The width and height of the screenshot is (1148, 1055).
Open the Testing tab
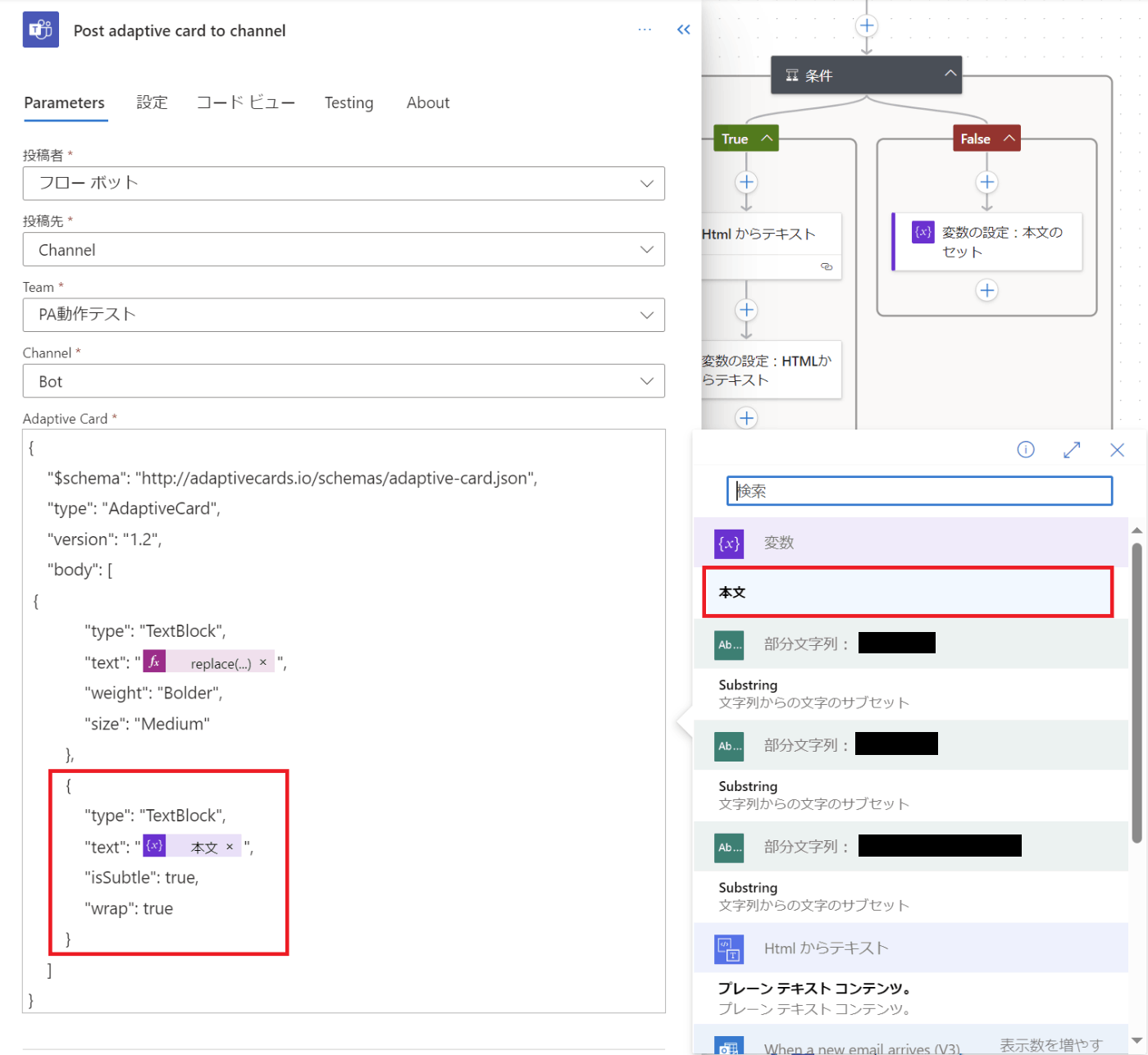[348, 103]
